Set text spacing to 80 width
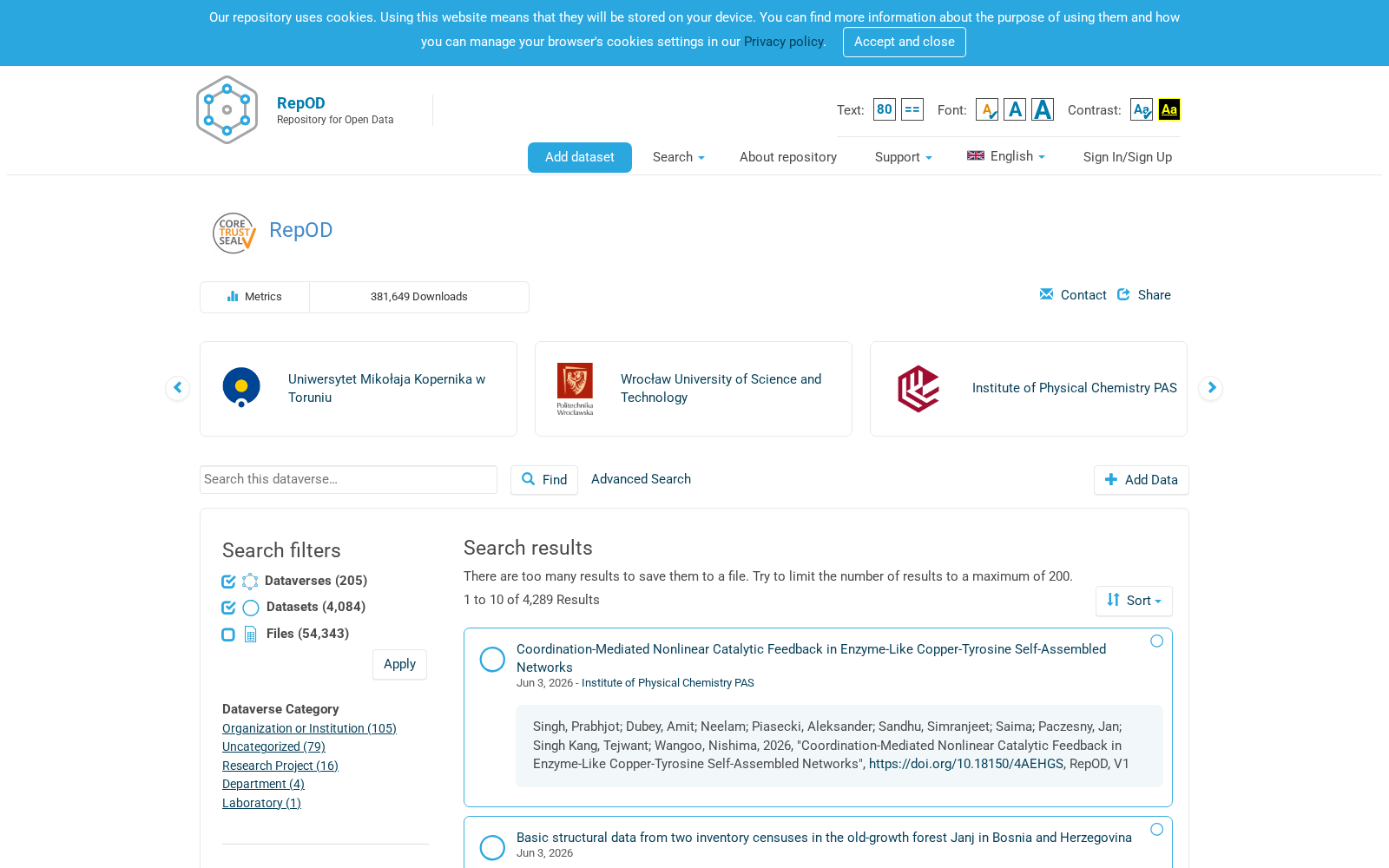The width and height of the screenshot is (1389, 868). tap(885, 109)
